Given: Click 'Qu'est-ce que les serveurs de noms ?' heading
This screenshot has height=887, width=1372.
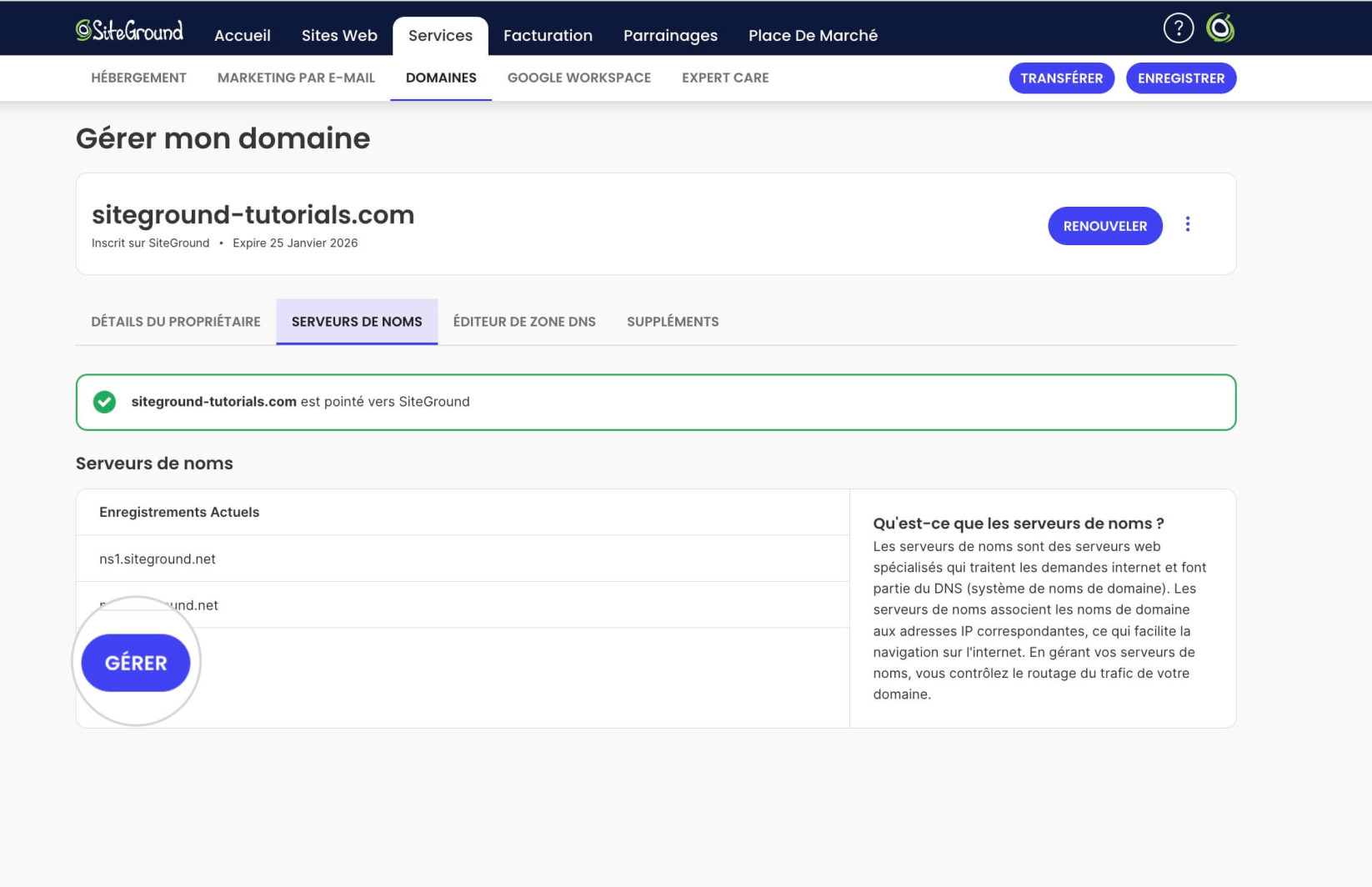Looking at the screenshot, I should pos(1018,524).
